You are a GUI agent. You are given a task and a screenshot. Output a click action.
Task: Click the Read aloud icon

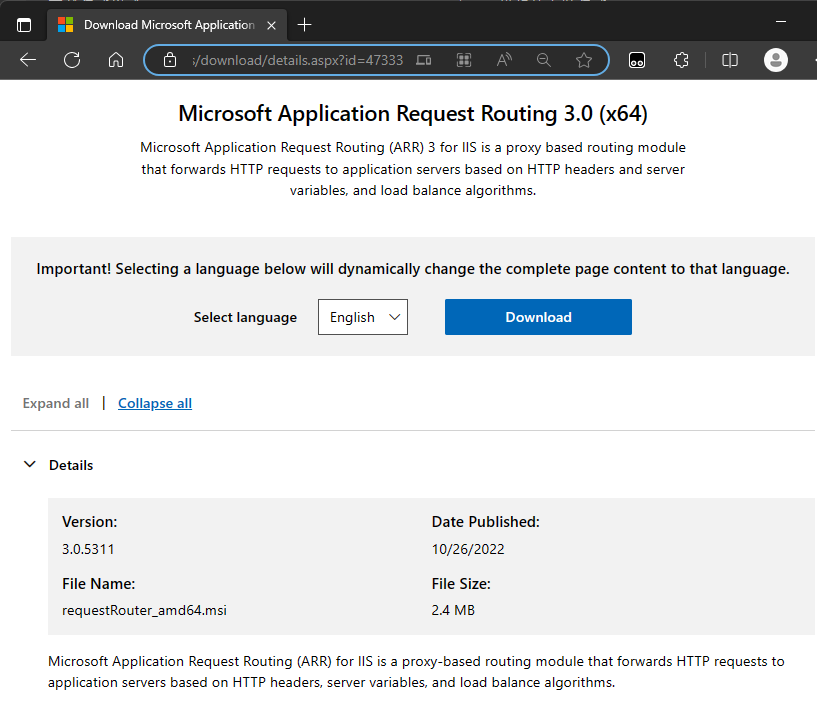pyautogui.click(x=504, y=60)
